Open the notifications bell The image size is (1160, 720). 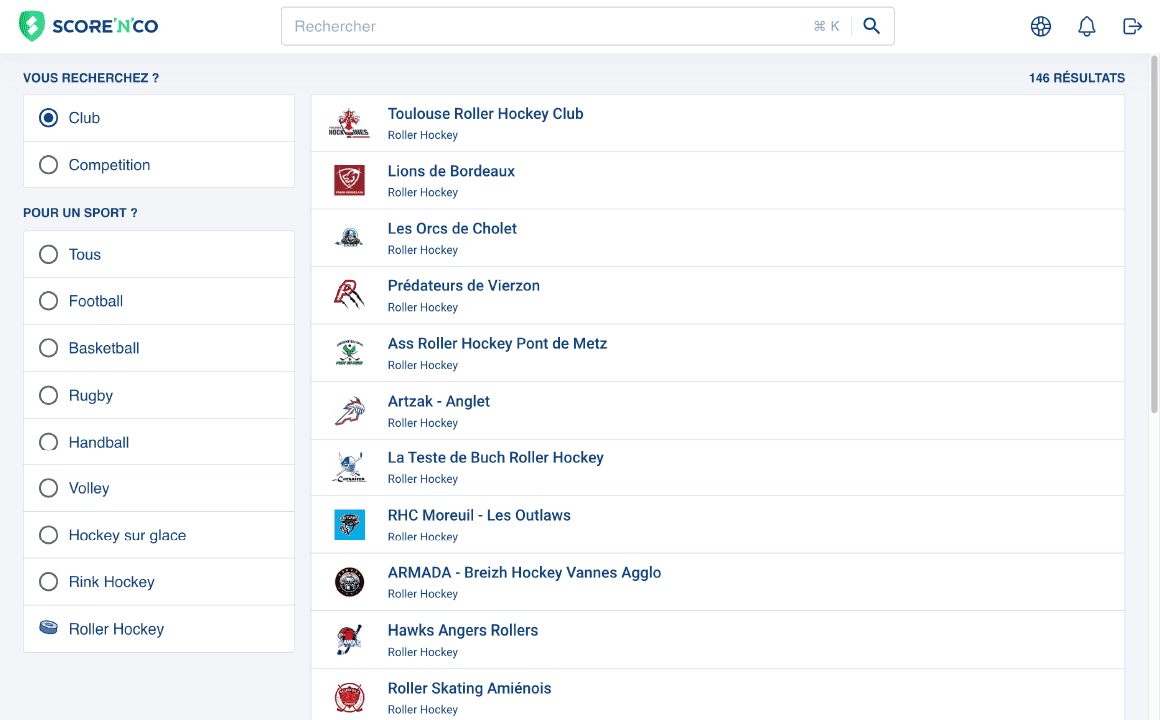1086,27
